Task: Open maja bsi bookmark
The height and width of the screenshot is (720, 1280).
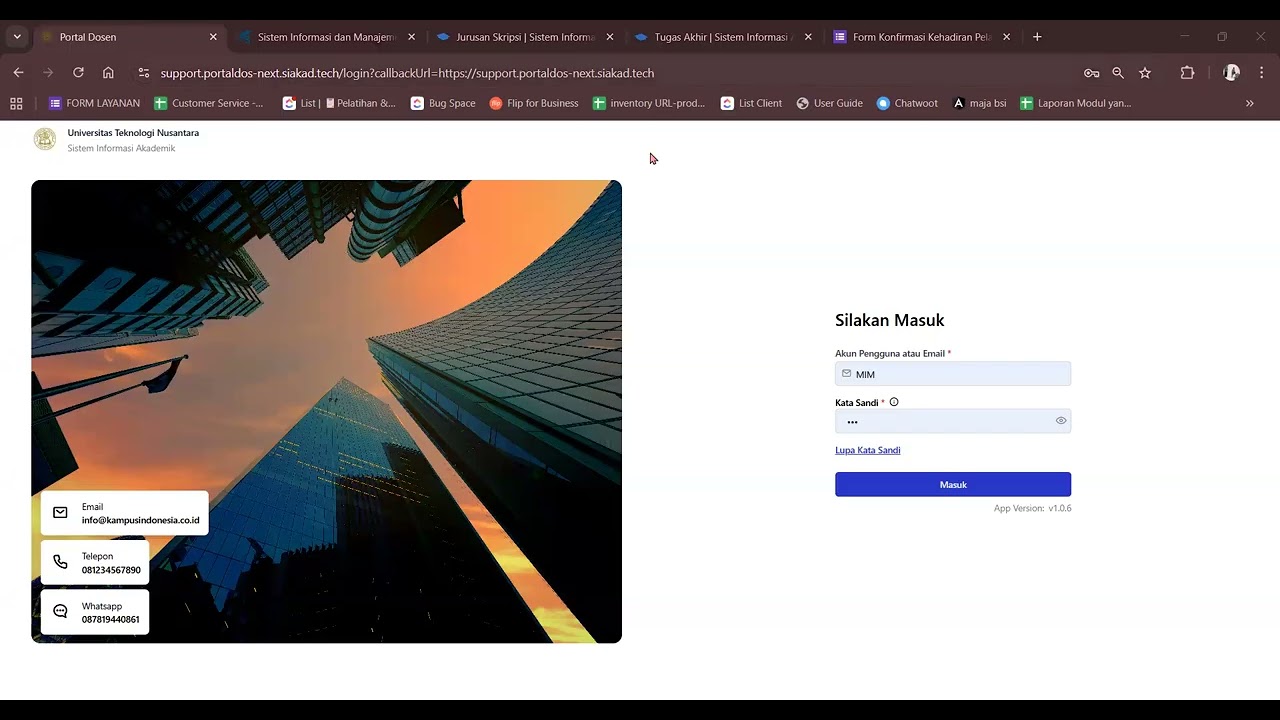Action: pyautogui.click(x=979, y=103)
